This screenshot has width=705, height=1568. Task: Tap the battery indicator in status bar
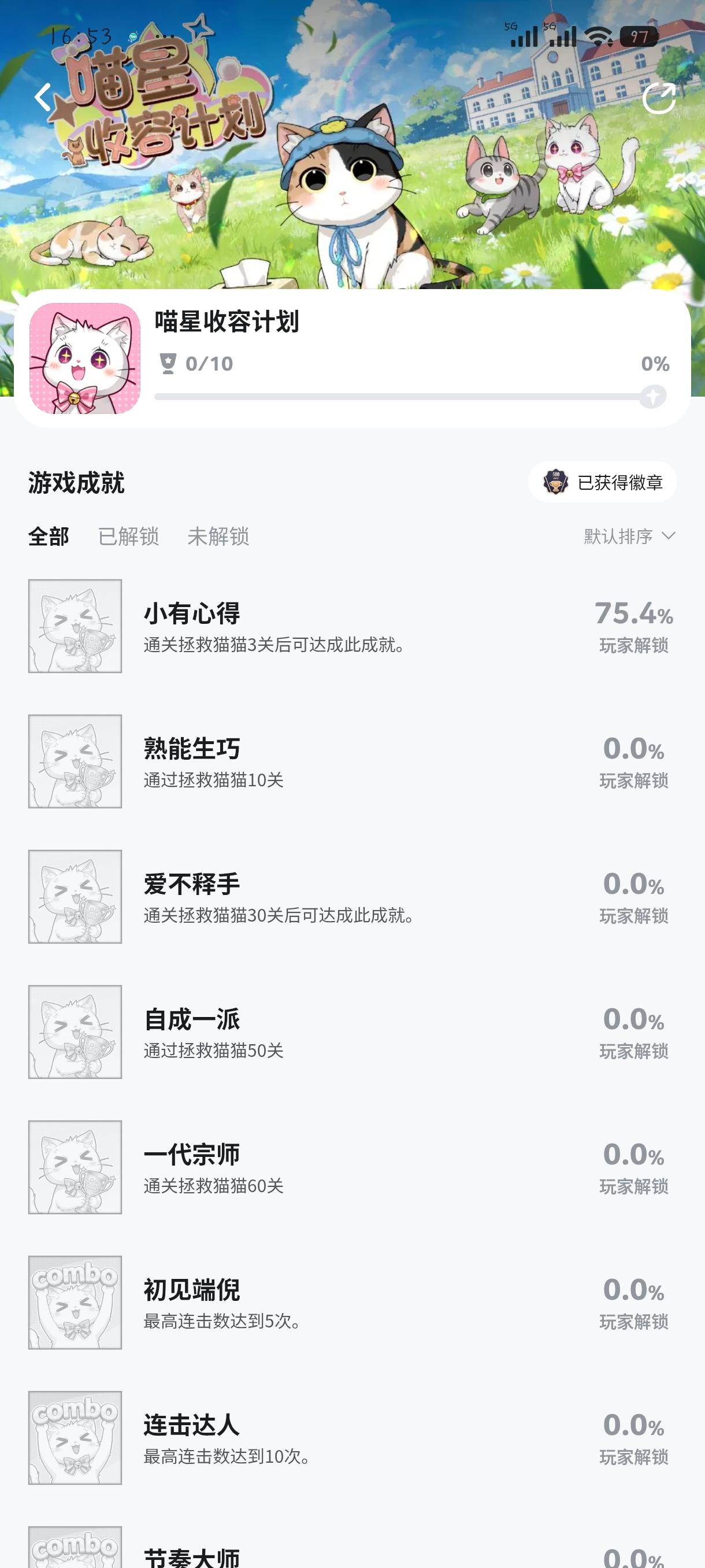click(639, 37)
